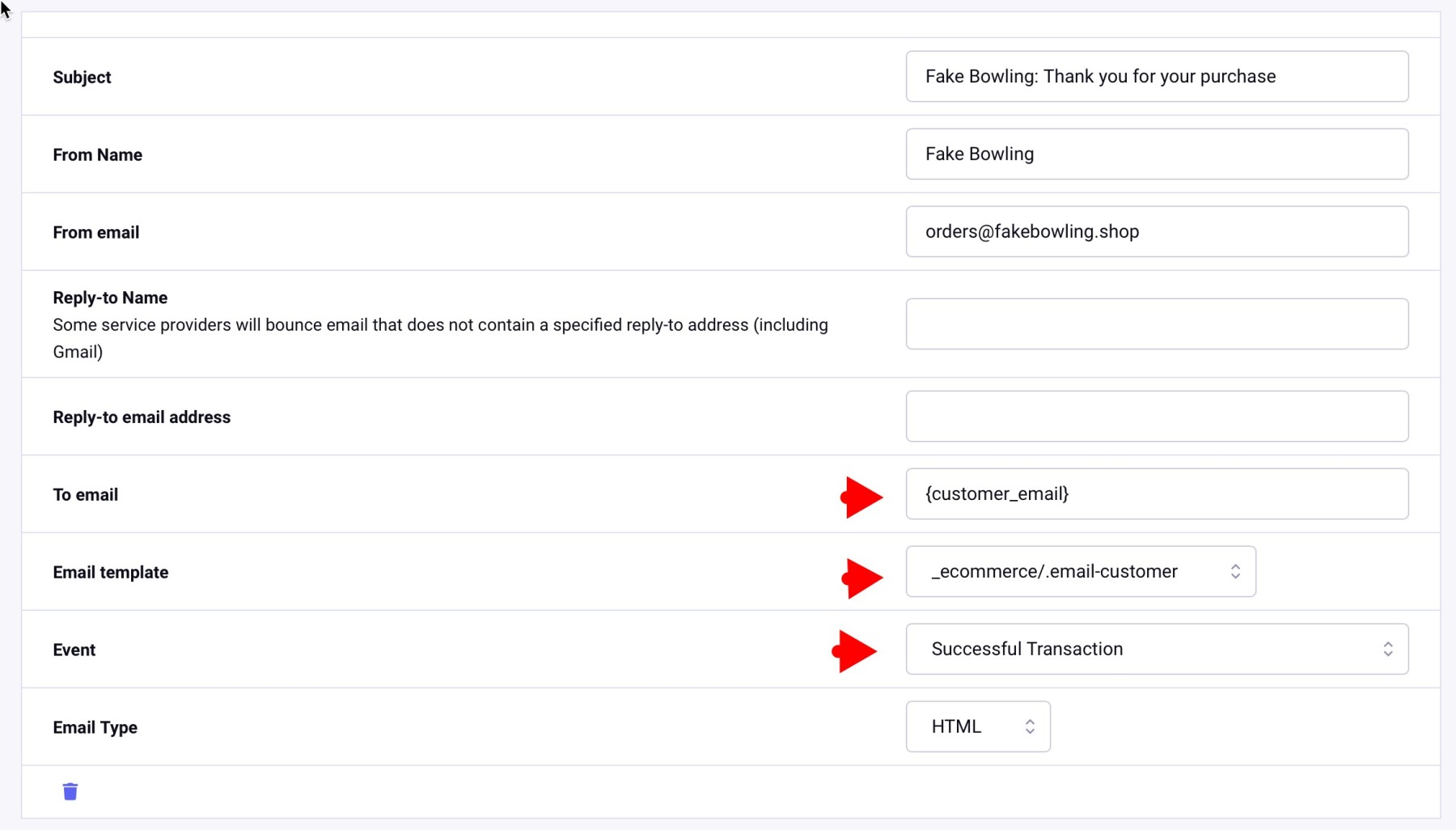Open the Event dropdown showing Successful Transaction
1456x830 pixels.
[x=1157, y=648]
